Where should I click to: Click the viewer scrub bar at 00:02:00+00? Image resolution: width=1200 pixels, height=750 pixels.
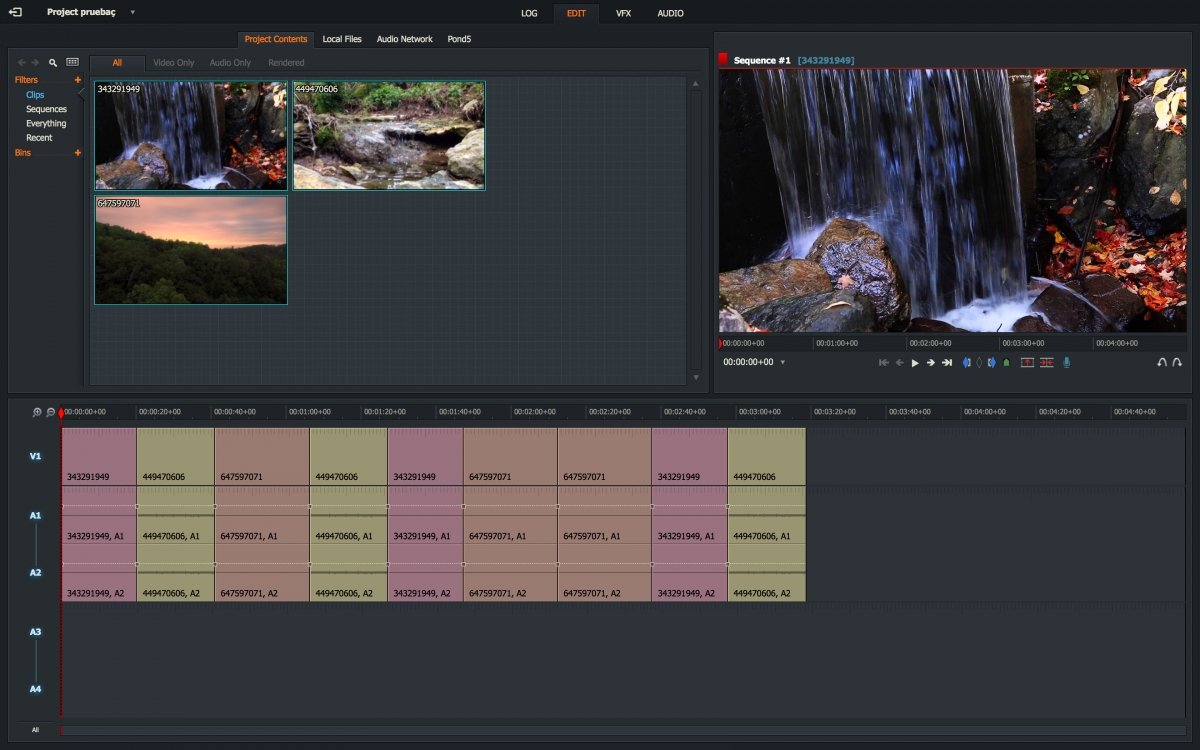coord(932,343)
